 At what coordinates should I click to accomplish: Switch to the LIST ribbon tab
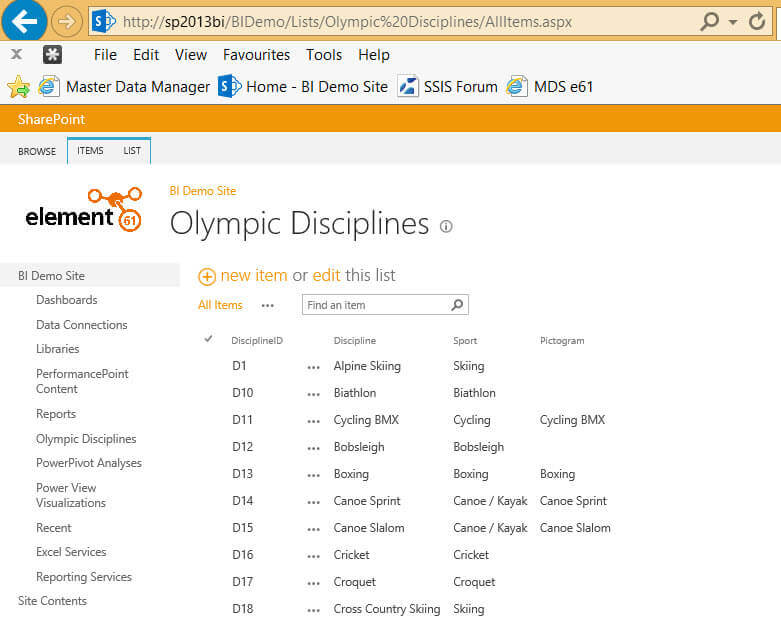pyautogui.click(x=132, y=151)
